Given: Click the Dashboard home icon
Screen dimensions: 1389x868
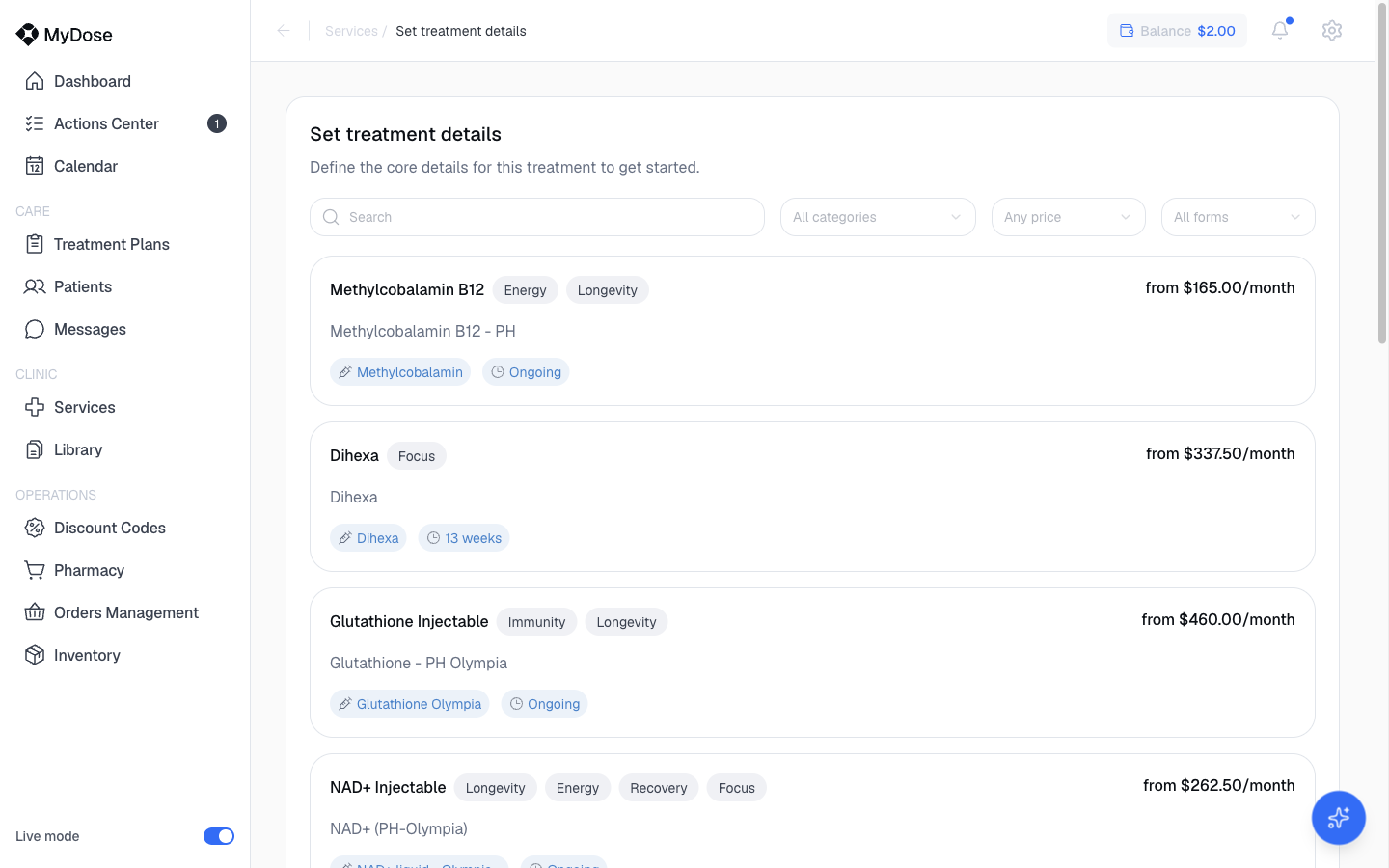Looking at the screenshot, I should tap(35, 81).
